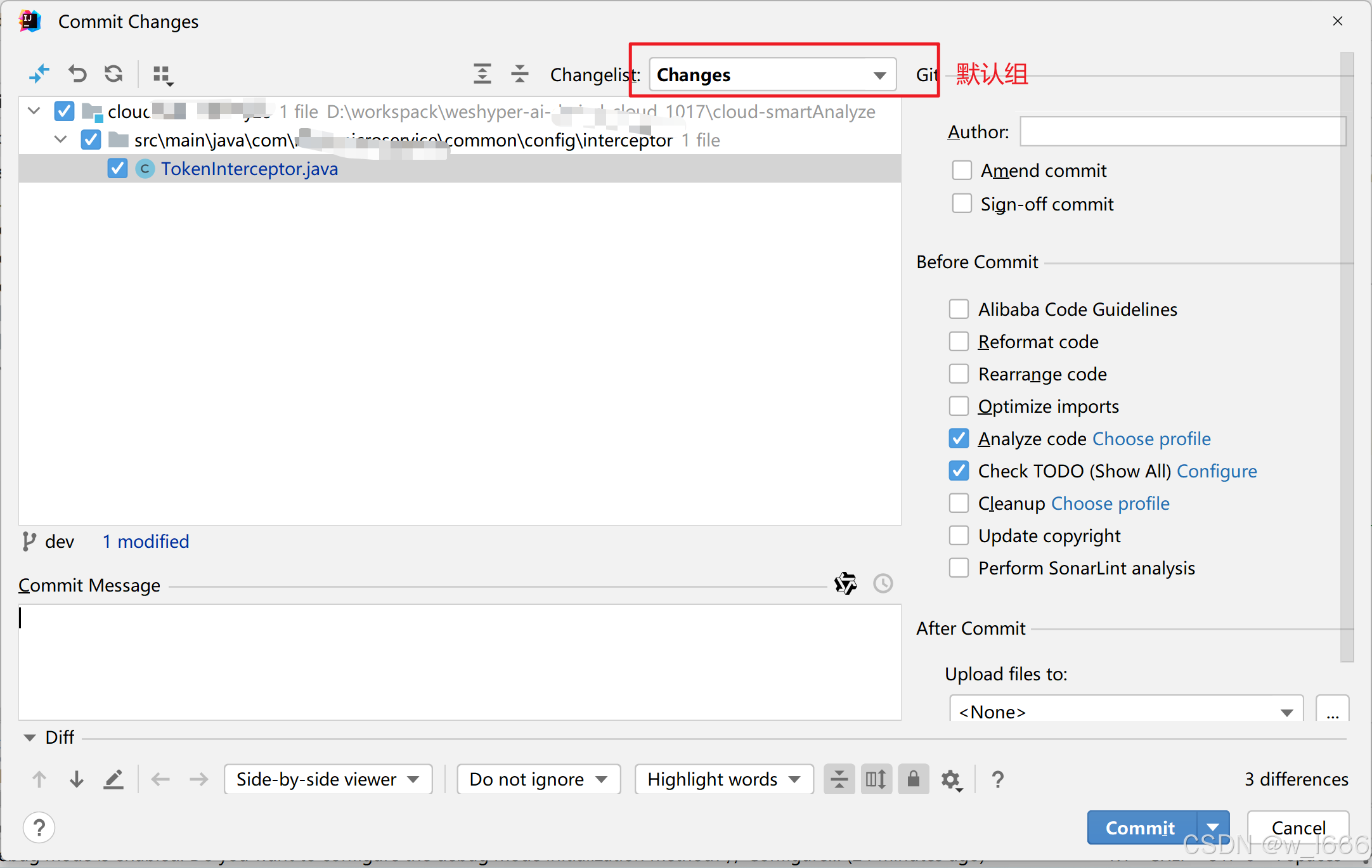
Task: Enable the Optimize imports checkbox
Action: (959, 406)
